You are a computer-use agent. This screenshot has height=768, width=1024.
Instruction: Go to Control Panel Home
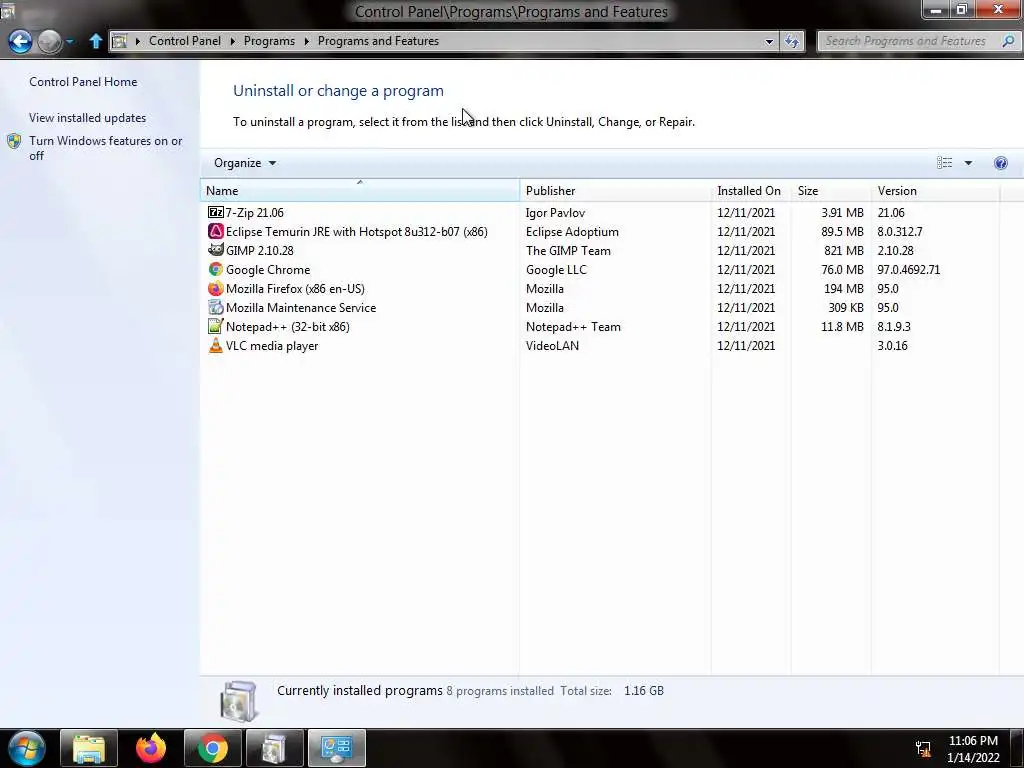pyautogui.click(x=83, y=82)
